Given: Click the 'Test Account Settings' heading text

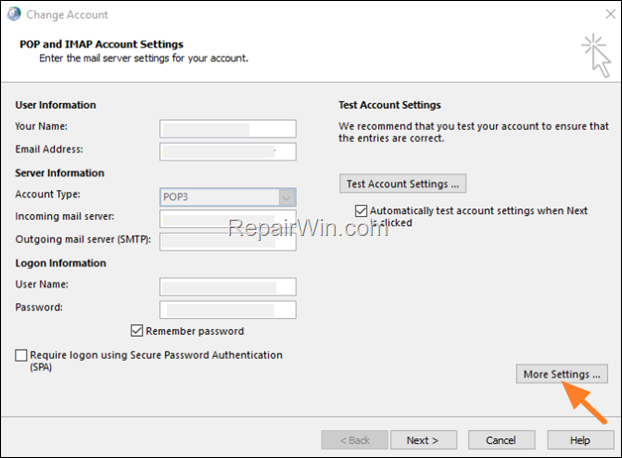Looking at the screenshot, I should (390, 105).
